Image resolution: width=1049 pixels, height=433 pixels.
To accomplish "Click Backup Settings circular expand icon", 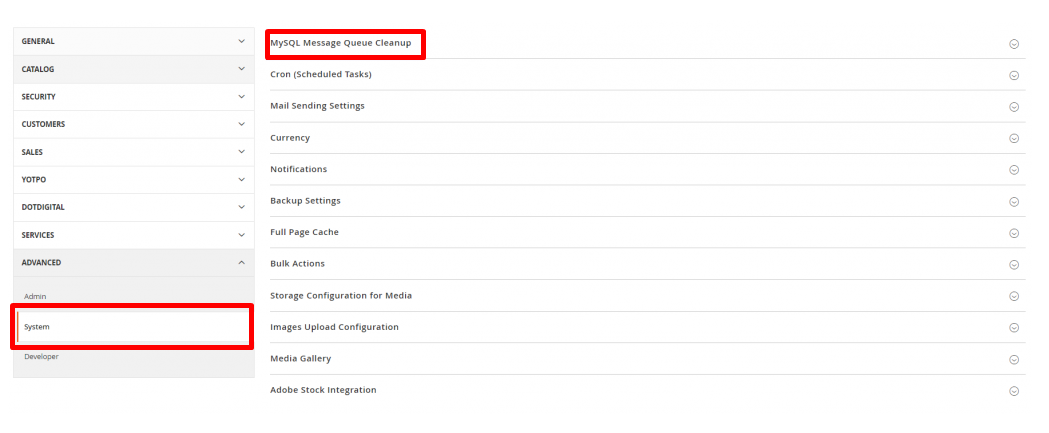I will pos(1013,202).
